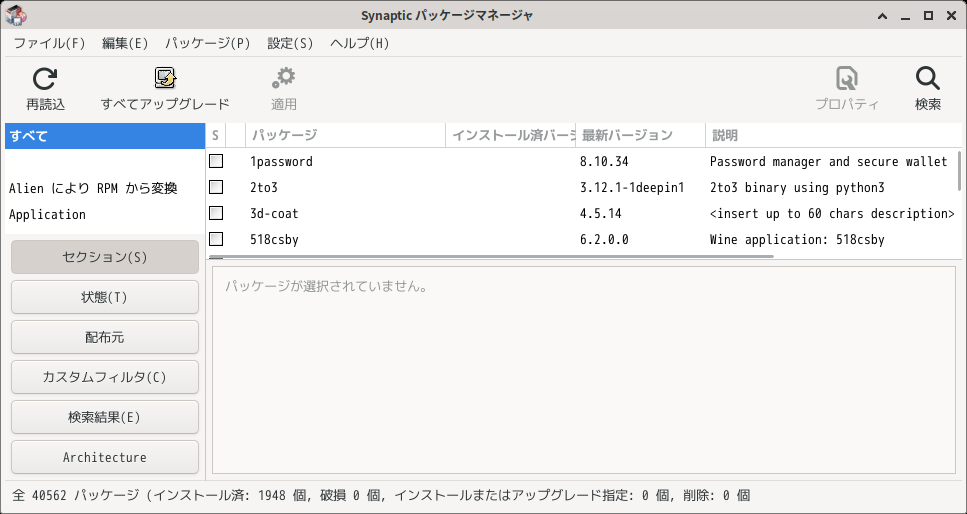Image resolution: width=967 pixels, height=514 pixels.
Task: Click the パッケージが選択されていません message
Action: [x=326, y=287]
